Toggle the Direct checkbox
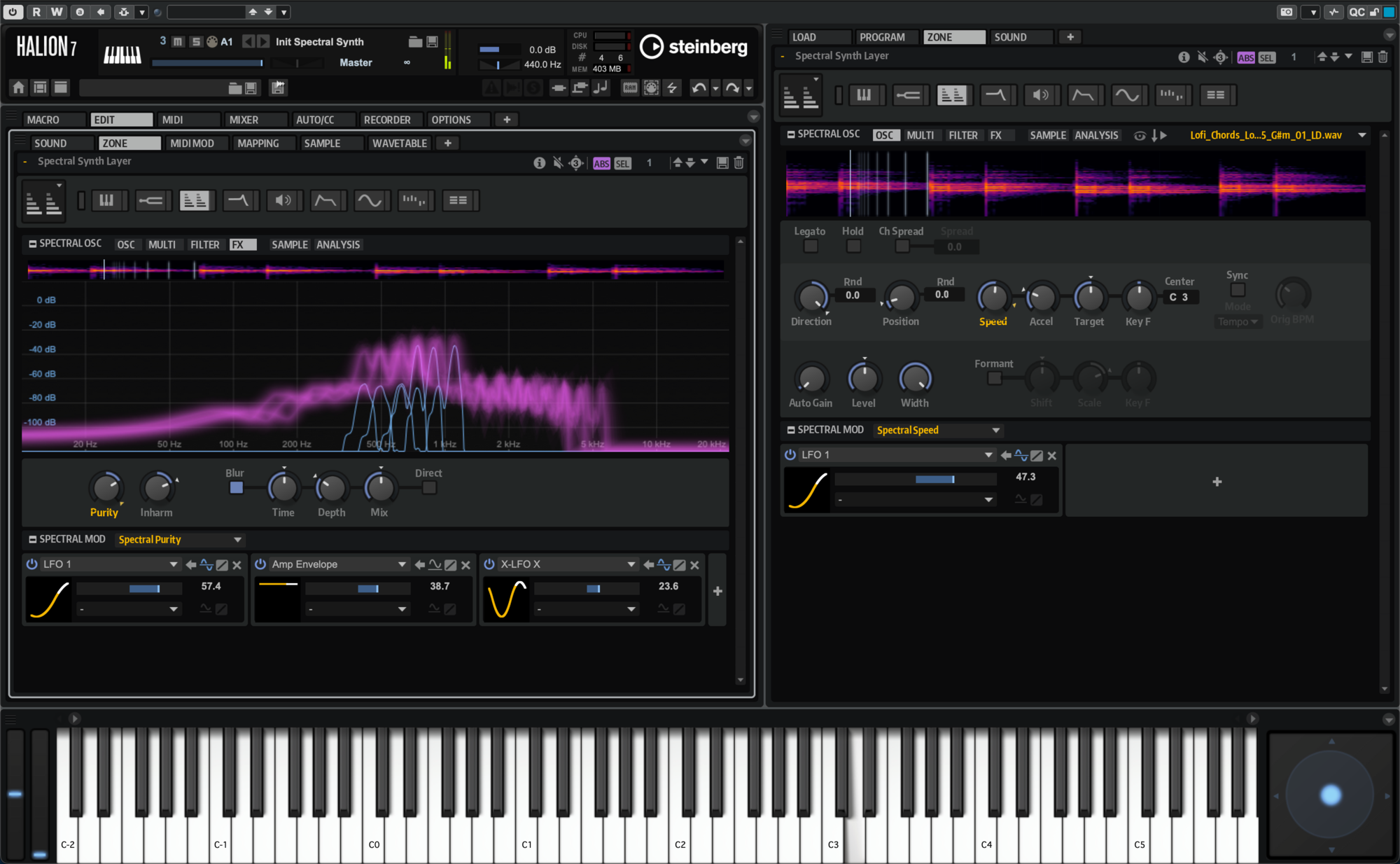The width and height of the screenshot is (1400, 864). pos(429,488)
